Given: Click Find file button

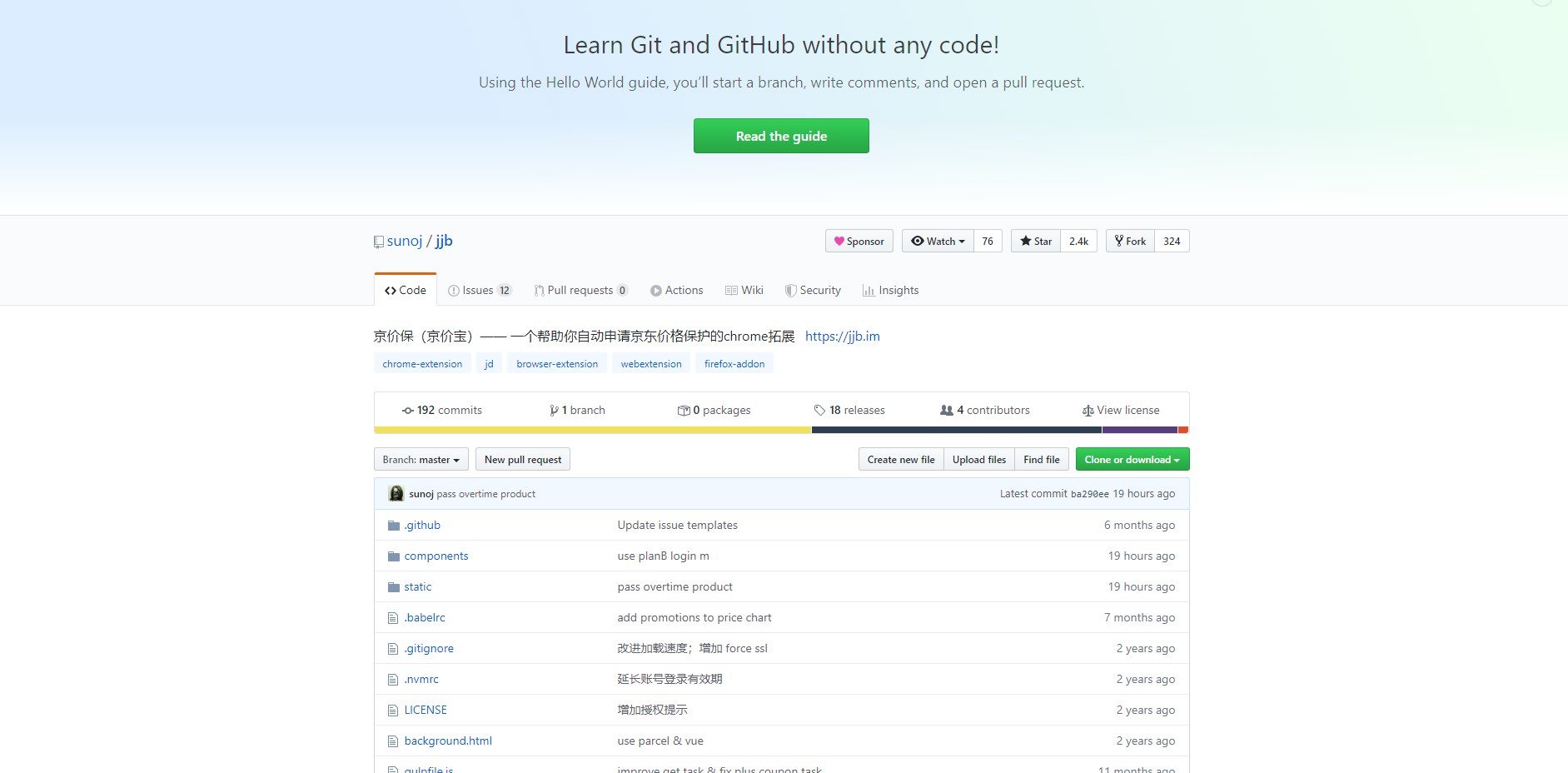Looking at the screenshot, I should point(1042,459).
